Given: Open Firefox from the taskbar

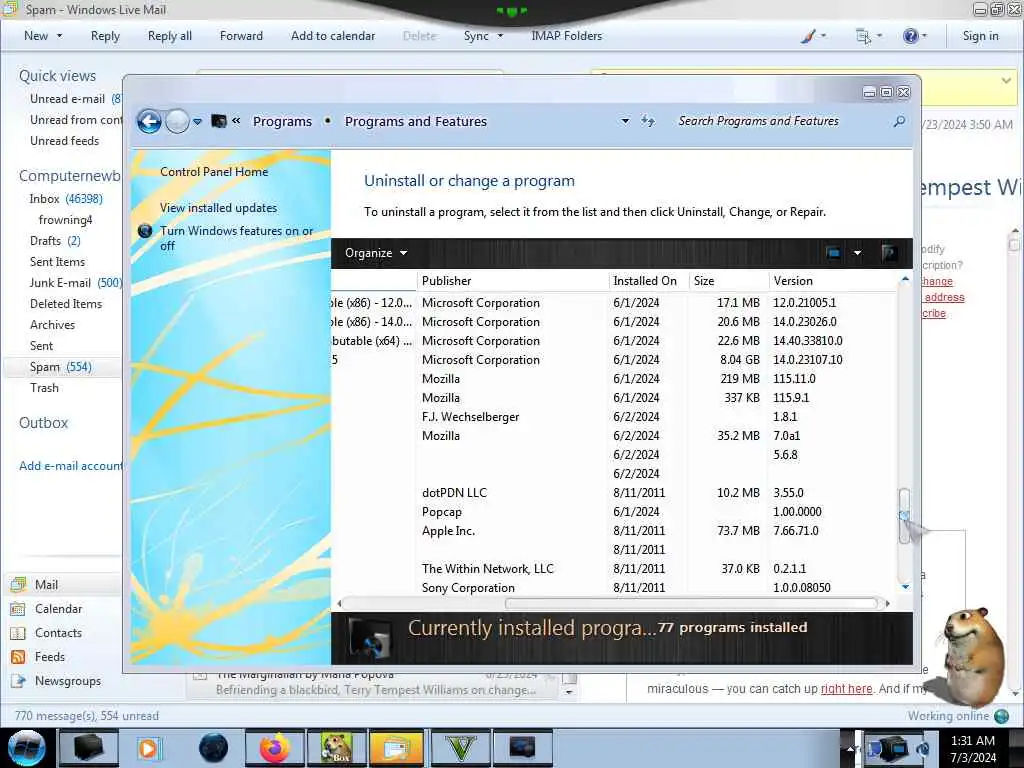Looking at the screenshot, I should click(x=275, y=748).
